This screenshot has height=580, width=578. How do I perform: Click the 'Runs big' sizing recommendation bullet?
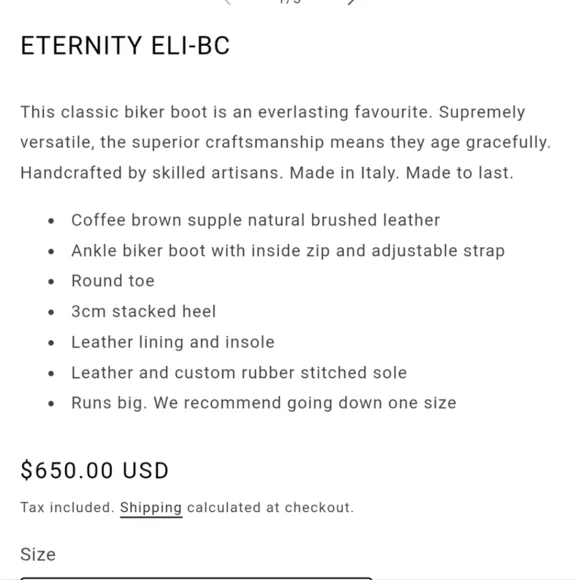coord(264,403)
